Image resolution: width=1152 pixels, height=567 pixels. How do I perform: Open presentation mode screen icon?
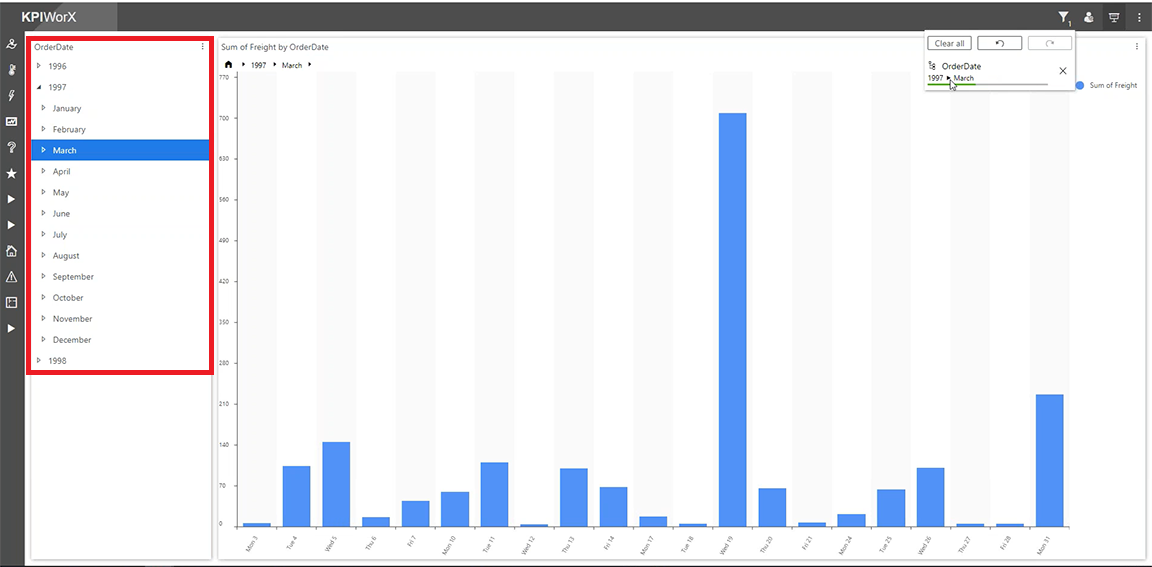[1113, 17]
